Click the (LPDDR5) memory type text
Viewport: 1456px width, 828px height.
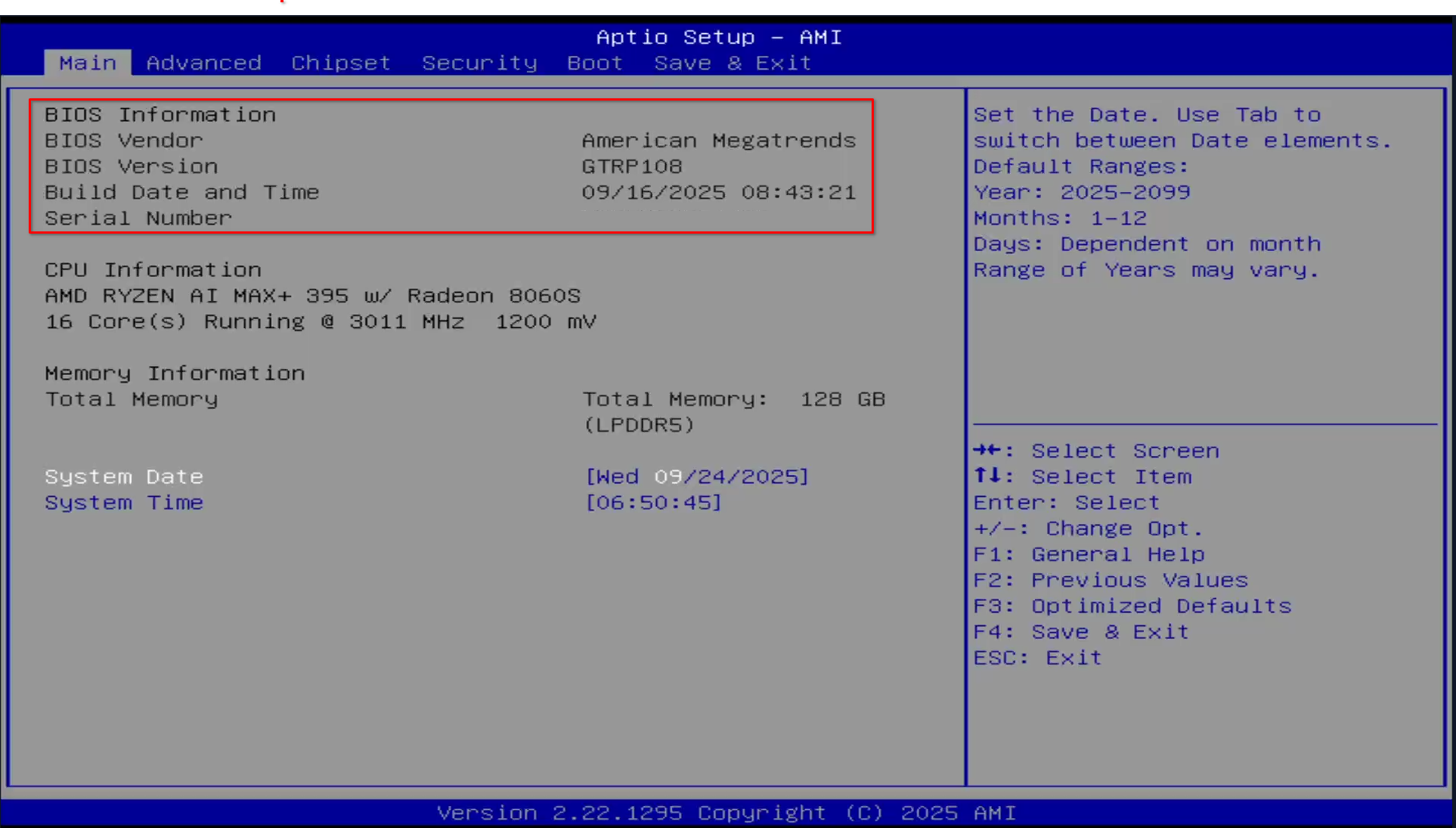[x=639, y=425]
